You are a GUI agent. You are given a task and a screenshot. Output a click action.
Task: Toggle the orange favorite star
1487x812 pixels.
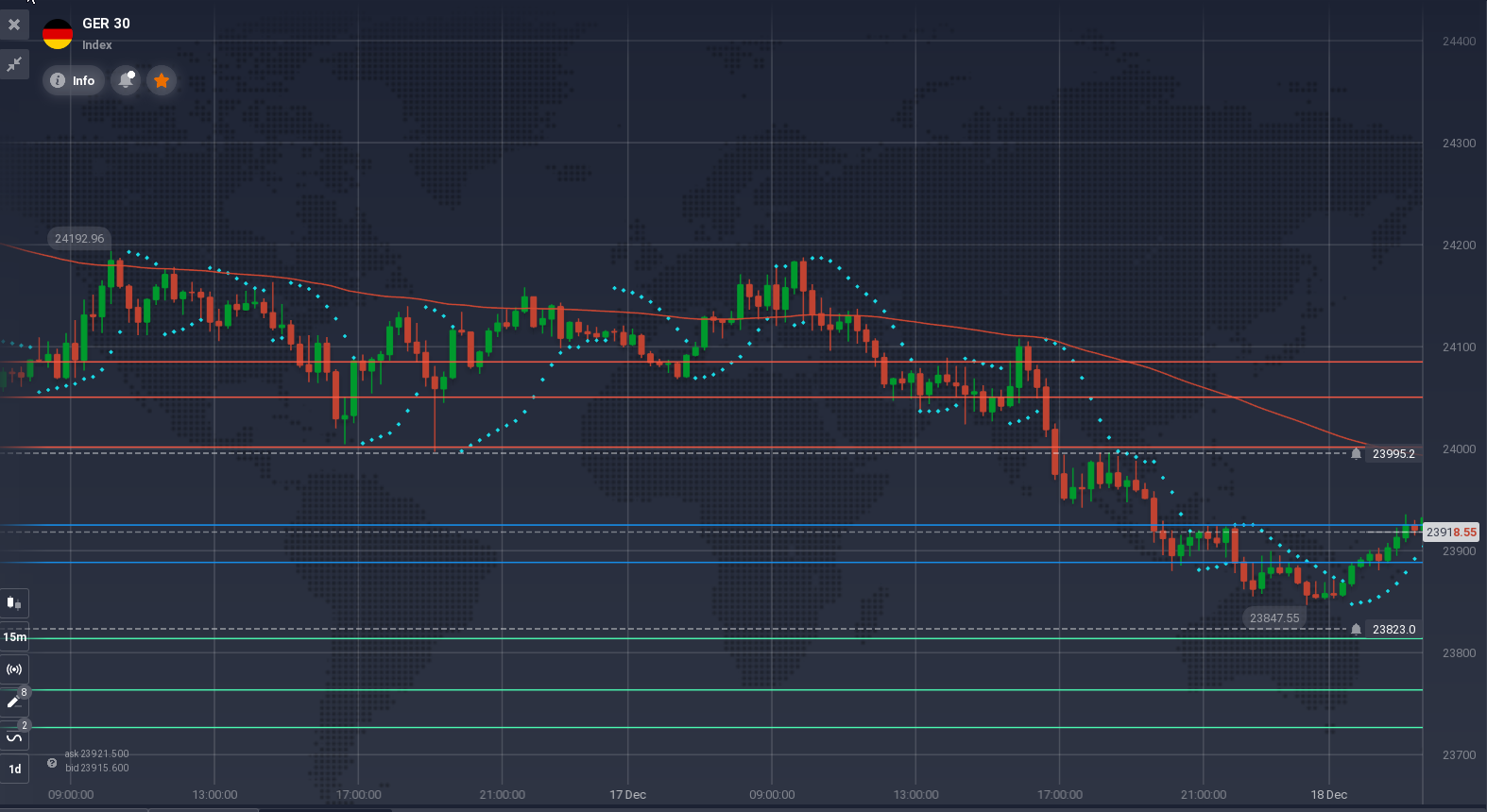coord(162,81)
